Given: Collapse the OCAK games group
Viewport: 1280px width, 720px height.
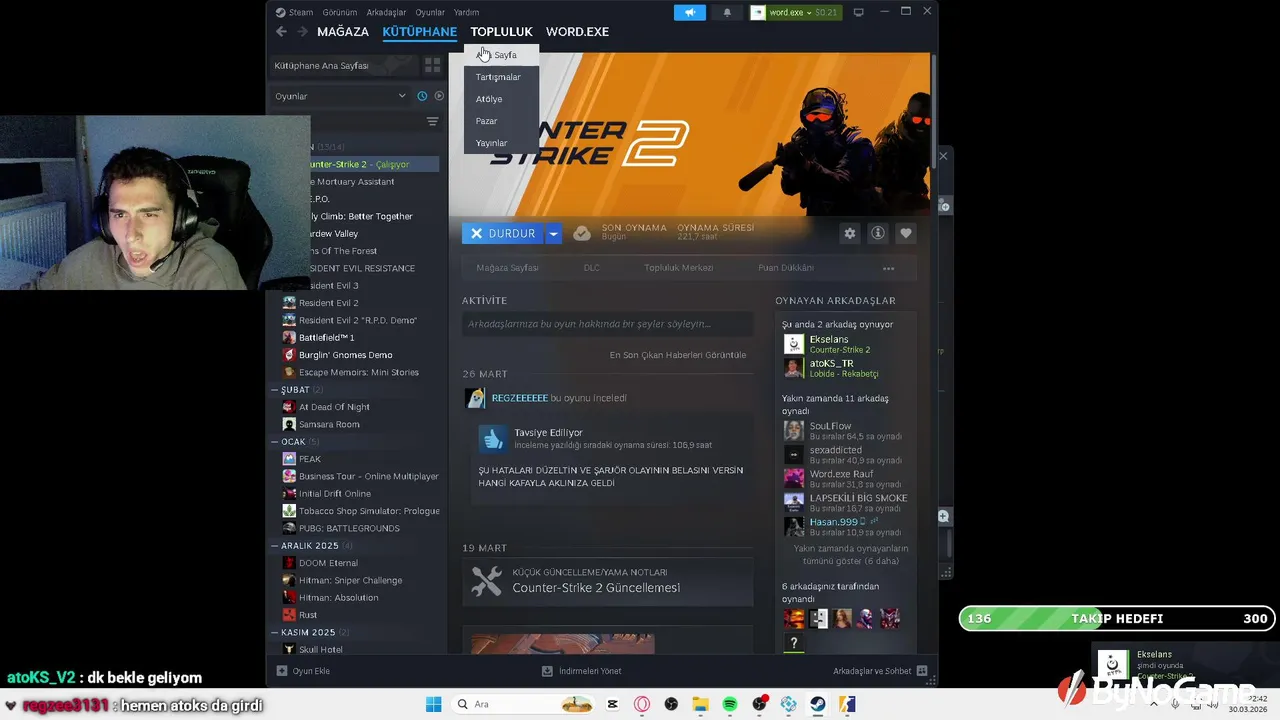Looking at the screenshot, I should click(x=275, y=442).
